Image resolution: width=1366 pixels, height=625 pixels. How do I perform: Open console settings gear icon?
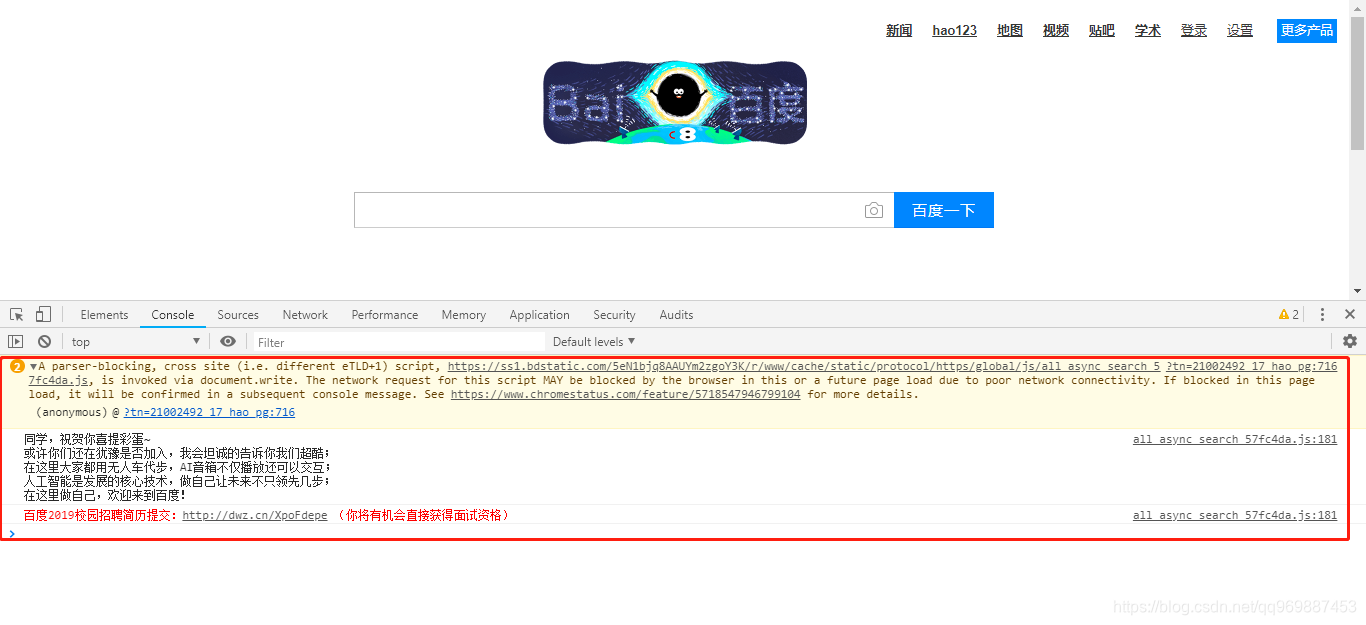coord(1350,341)
